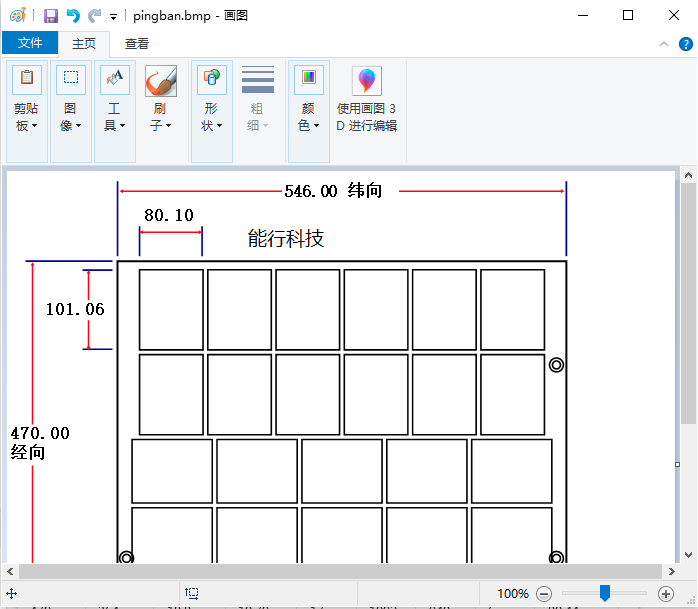This screenshot has width=698, height=609.
Task: Click the vertical scrollbar thumb
Action: (x=688, y=303)
